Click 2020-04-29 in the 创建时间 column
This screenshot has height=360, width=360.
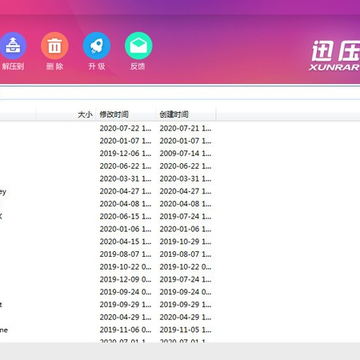click(185, 317)
